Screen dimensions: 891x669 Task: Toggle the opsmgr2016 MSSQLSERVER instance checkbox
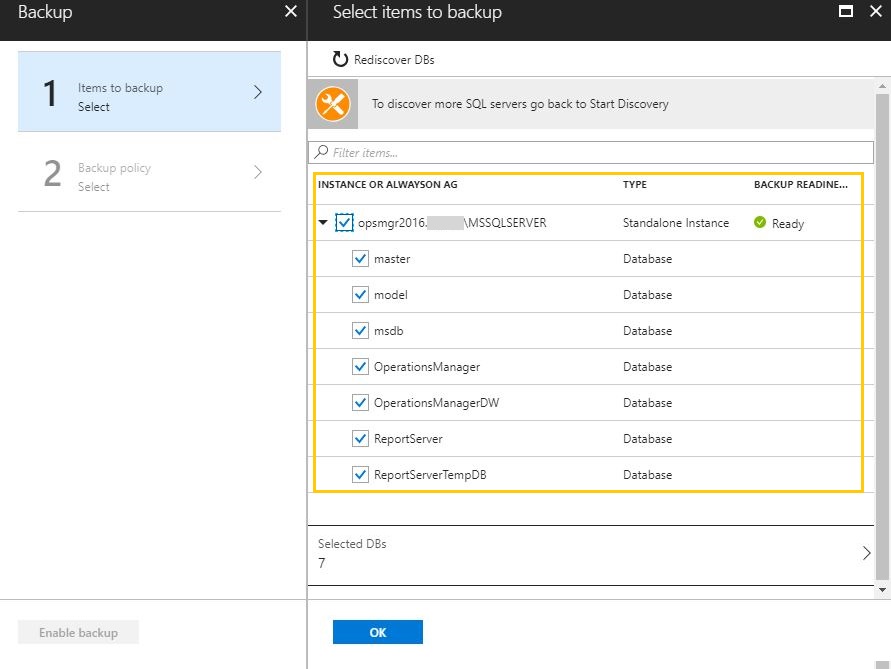click(x=344, y=222)
